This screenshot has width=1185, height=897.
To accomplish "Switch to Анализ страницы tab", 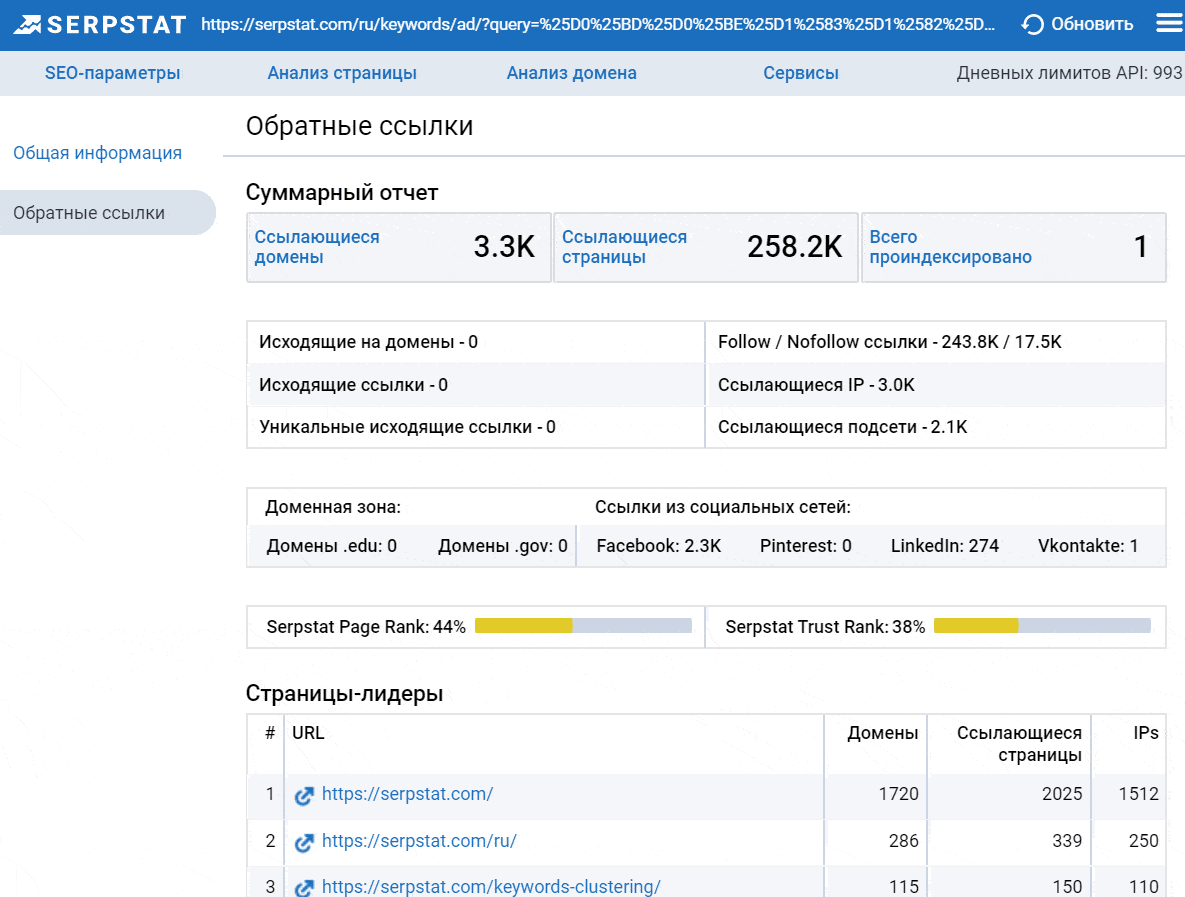I will [x=342, y=73].
